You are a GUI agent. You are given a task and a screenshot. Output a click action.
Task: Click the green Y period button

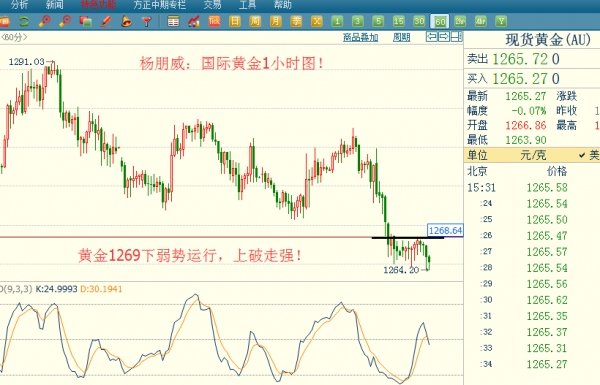pos(501,21)
